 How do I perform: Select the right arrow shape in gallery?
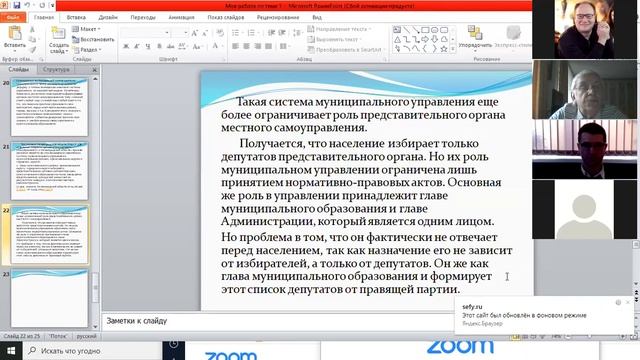tap(425, 40)
